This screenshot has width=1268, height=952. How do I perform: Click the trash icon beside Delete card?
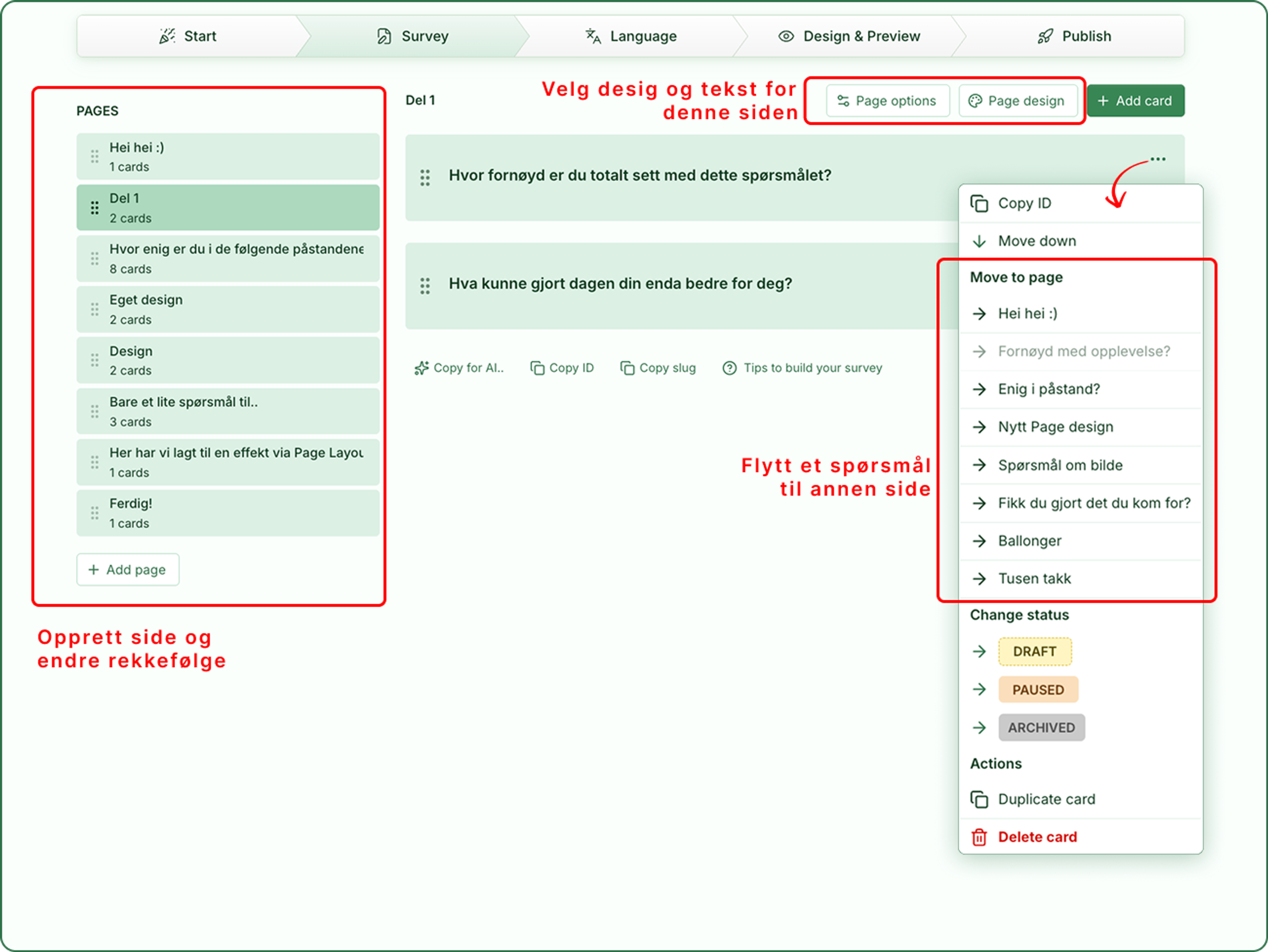click(979, 837)
